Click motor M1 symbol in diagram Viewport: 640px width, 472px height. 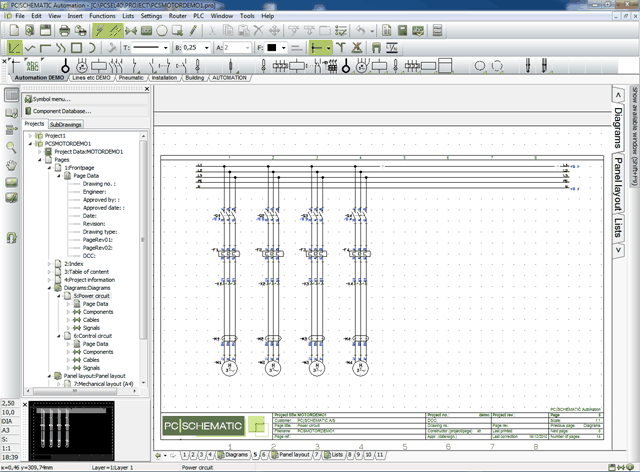point(229,368)
